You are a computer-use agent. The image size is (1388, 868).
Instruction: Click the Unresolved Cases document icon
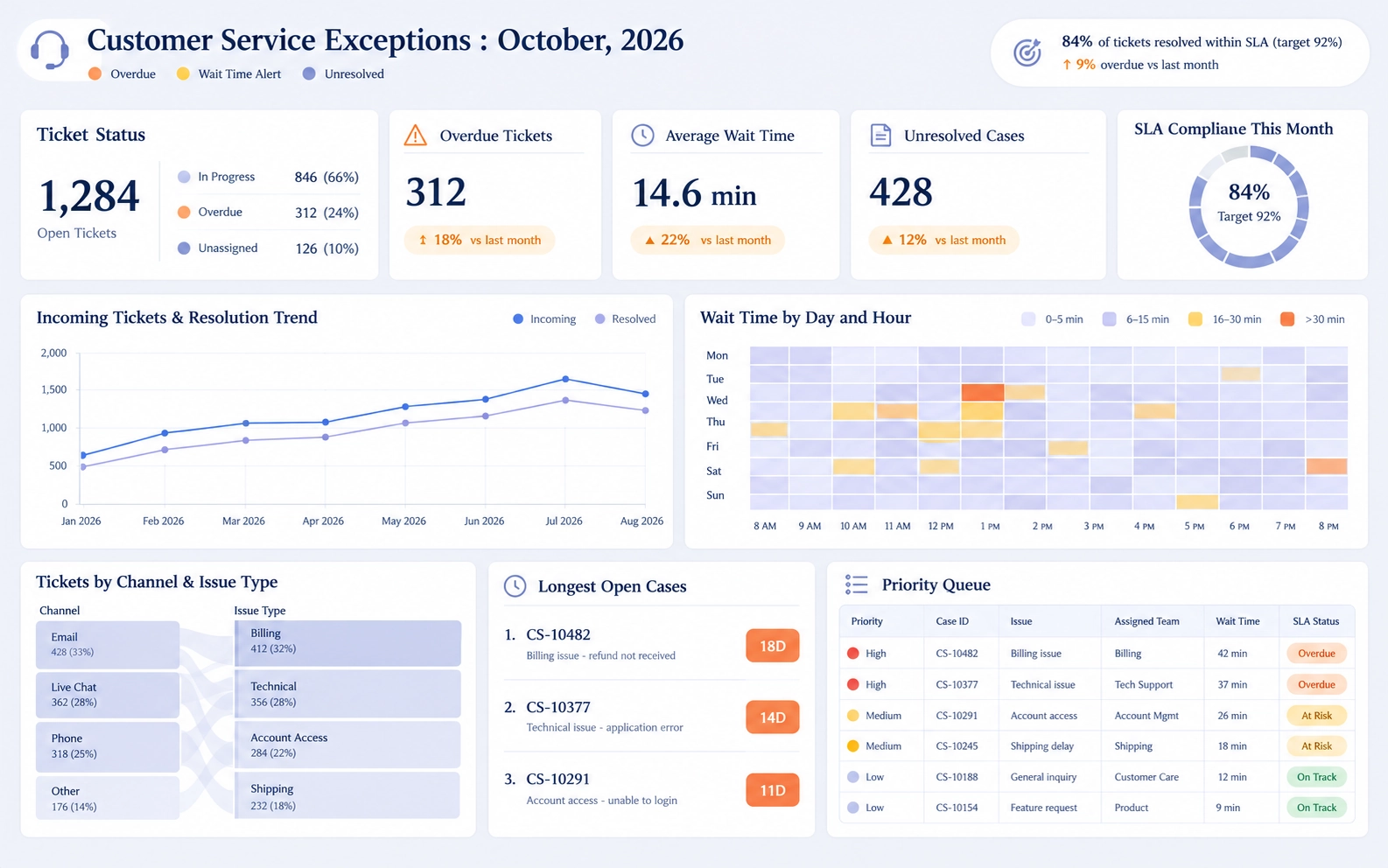(880, 136)
